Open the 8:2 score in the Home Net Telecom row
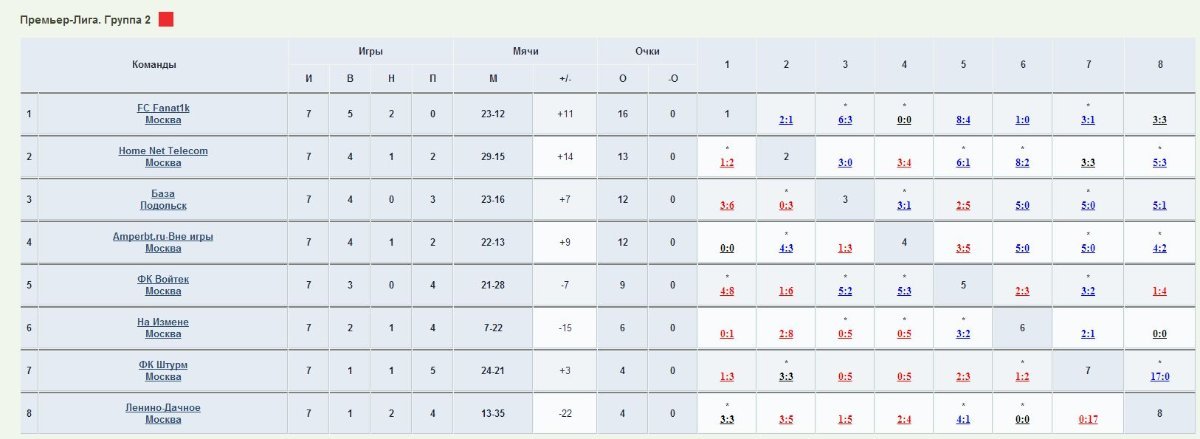Screen dimensions: 1200x439 coord(1022,162)
